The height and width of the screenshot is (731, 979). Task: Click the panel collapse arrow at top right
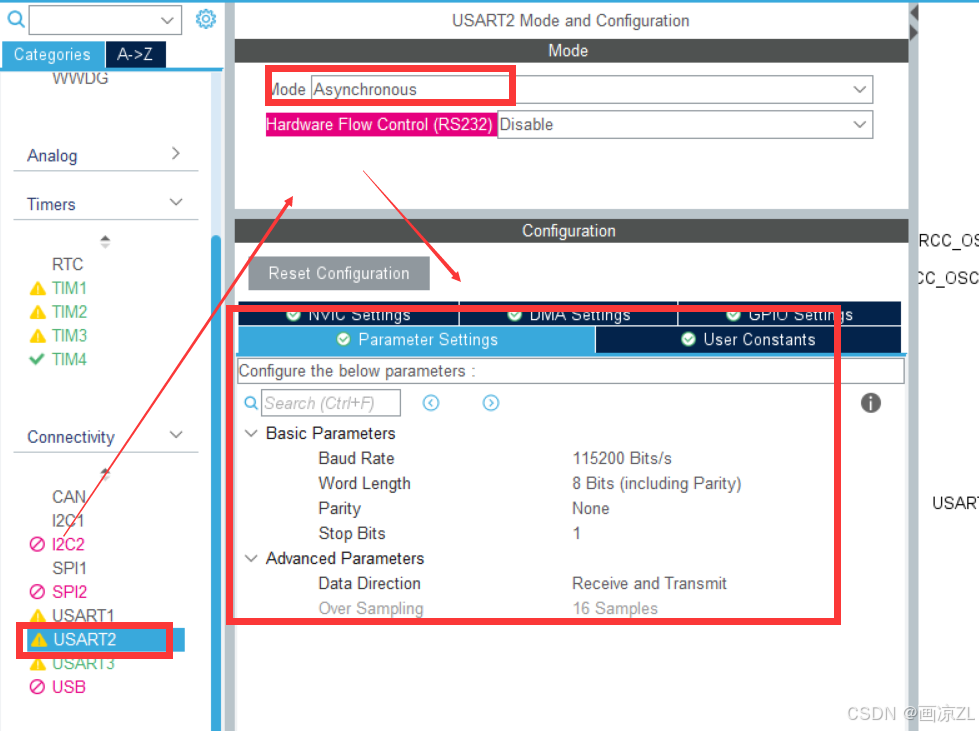(914, 12)
